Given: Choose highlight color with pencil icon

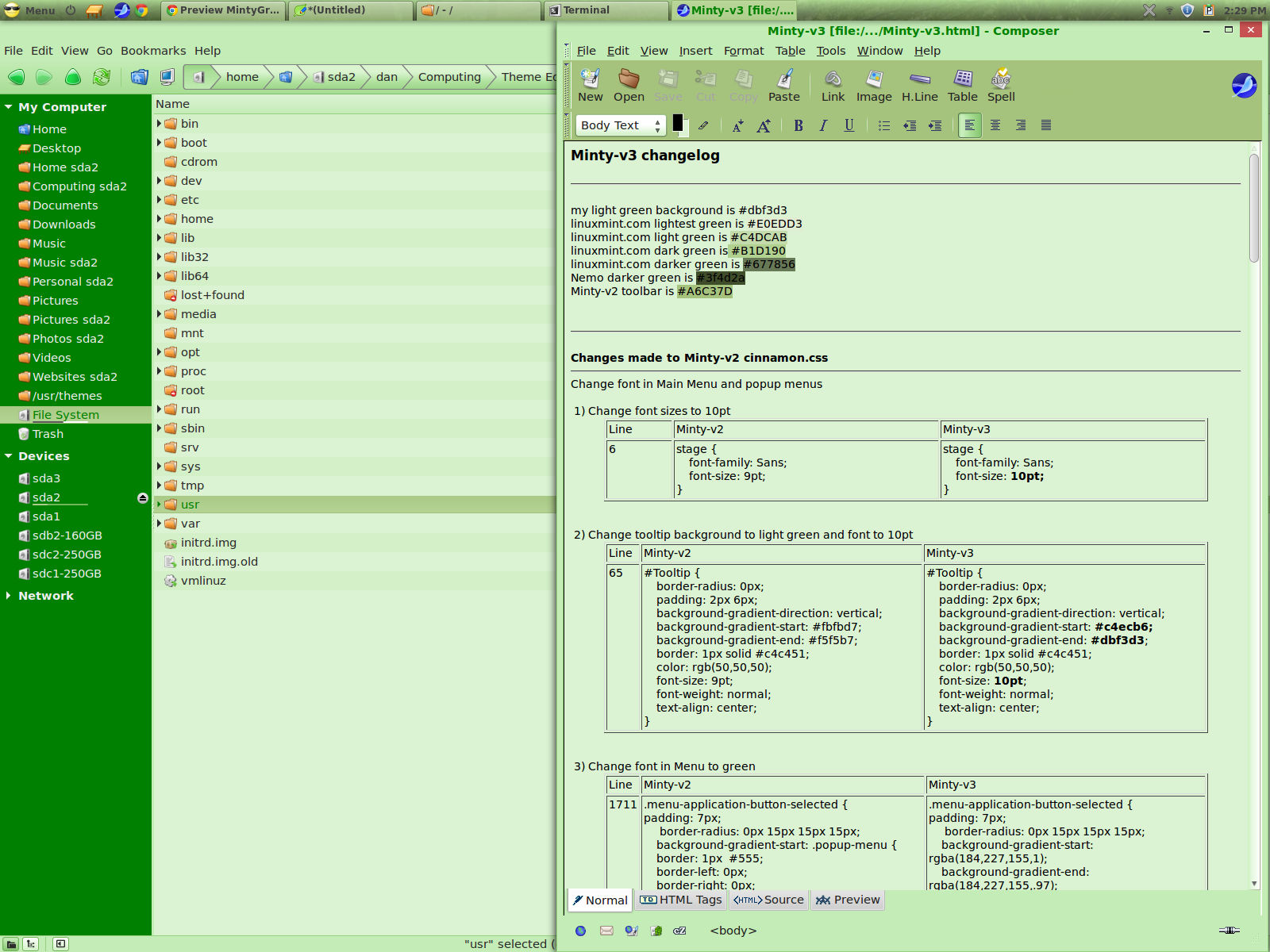Looking at the screenshot, I should coord(703,125).
